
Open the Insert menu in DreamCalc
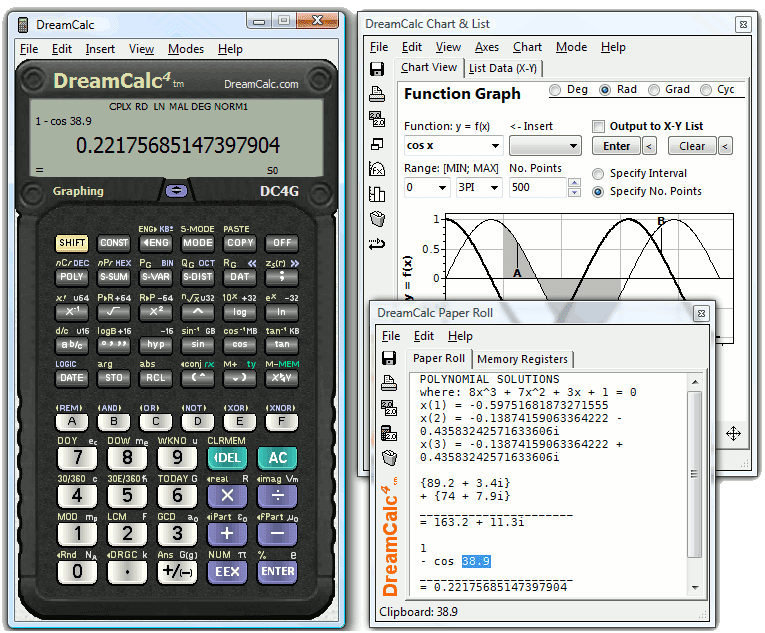tap(100, 49)
